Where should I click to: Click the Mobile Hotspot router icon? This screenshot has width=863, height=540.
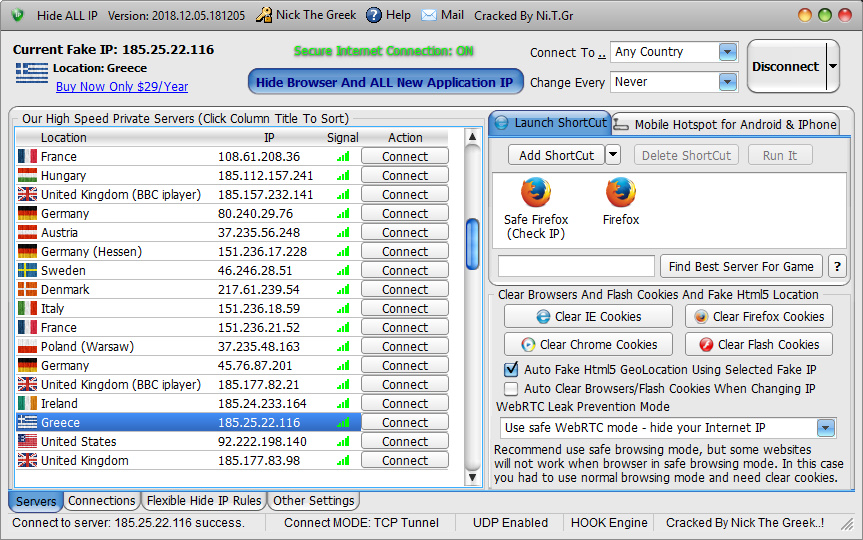[x=621, y=125]
